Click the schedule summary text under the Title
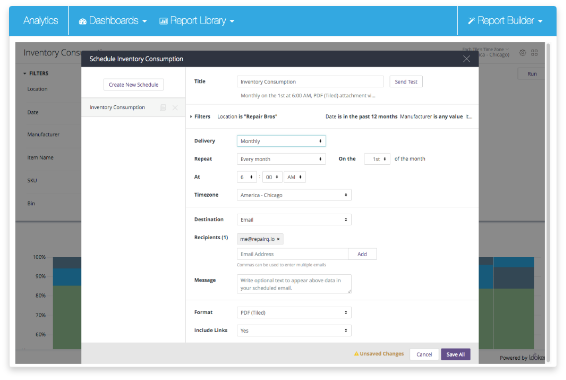Image resolution: width=566 pixels, height=380 pixels. pyautogui.click(x=308, y=96)
